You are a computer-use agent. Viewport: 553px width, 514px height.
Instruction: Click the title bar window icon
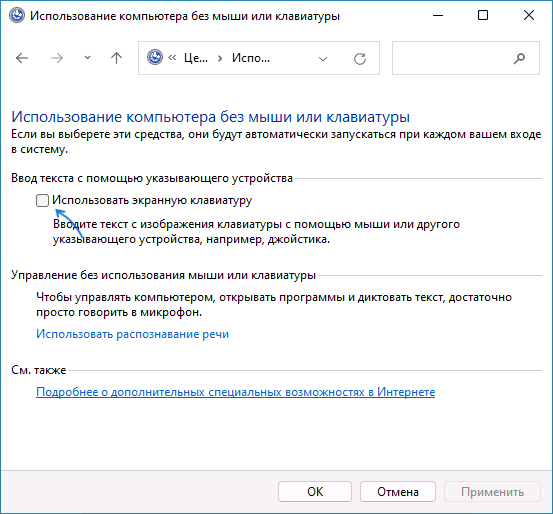tap(17, 16)
